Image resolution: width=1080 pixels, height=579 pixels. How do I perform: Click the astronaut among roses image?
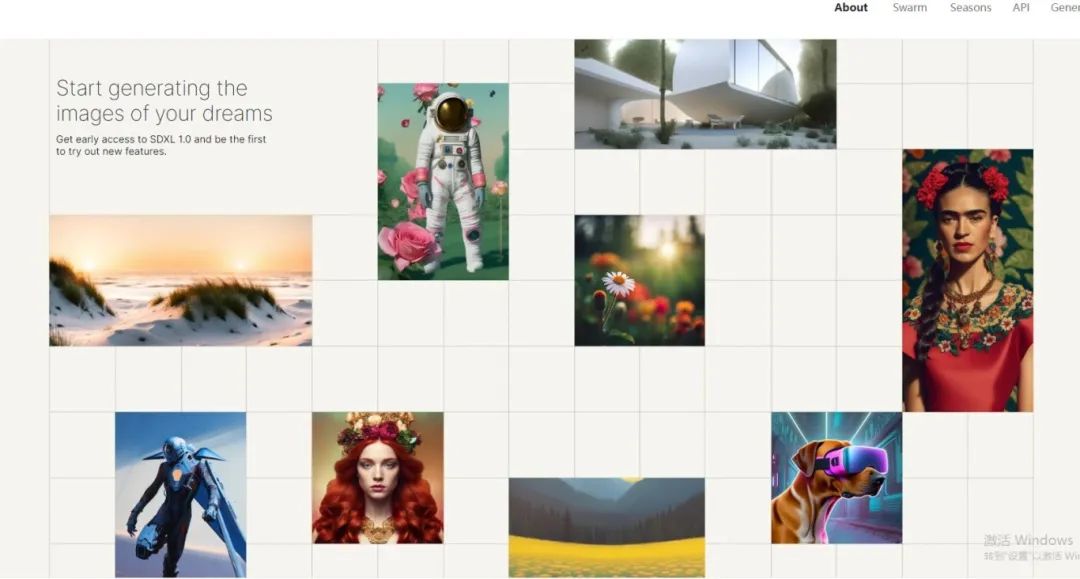tap(443, 182)
